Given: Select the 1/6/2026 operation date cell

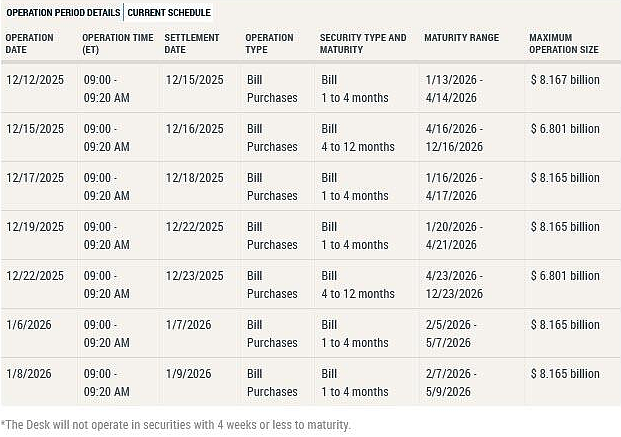Looking at the screenshot, I should pos(29,325).
